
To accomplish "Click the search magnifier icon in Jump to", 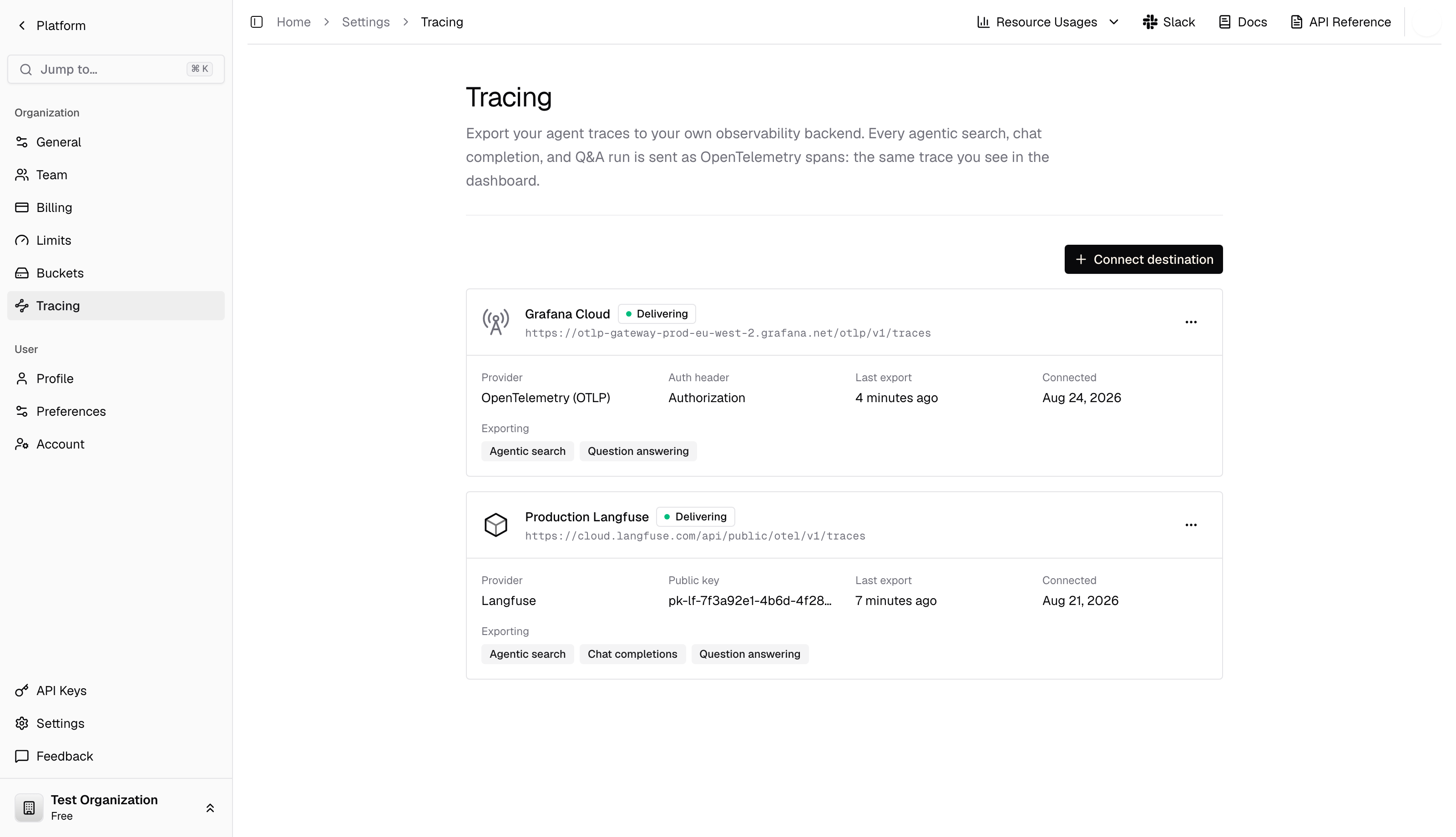I will 25,70.
